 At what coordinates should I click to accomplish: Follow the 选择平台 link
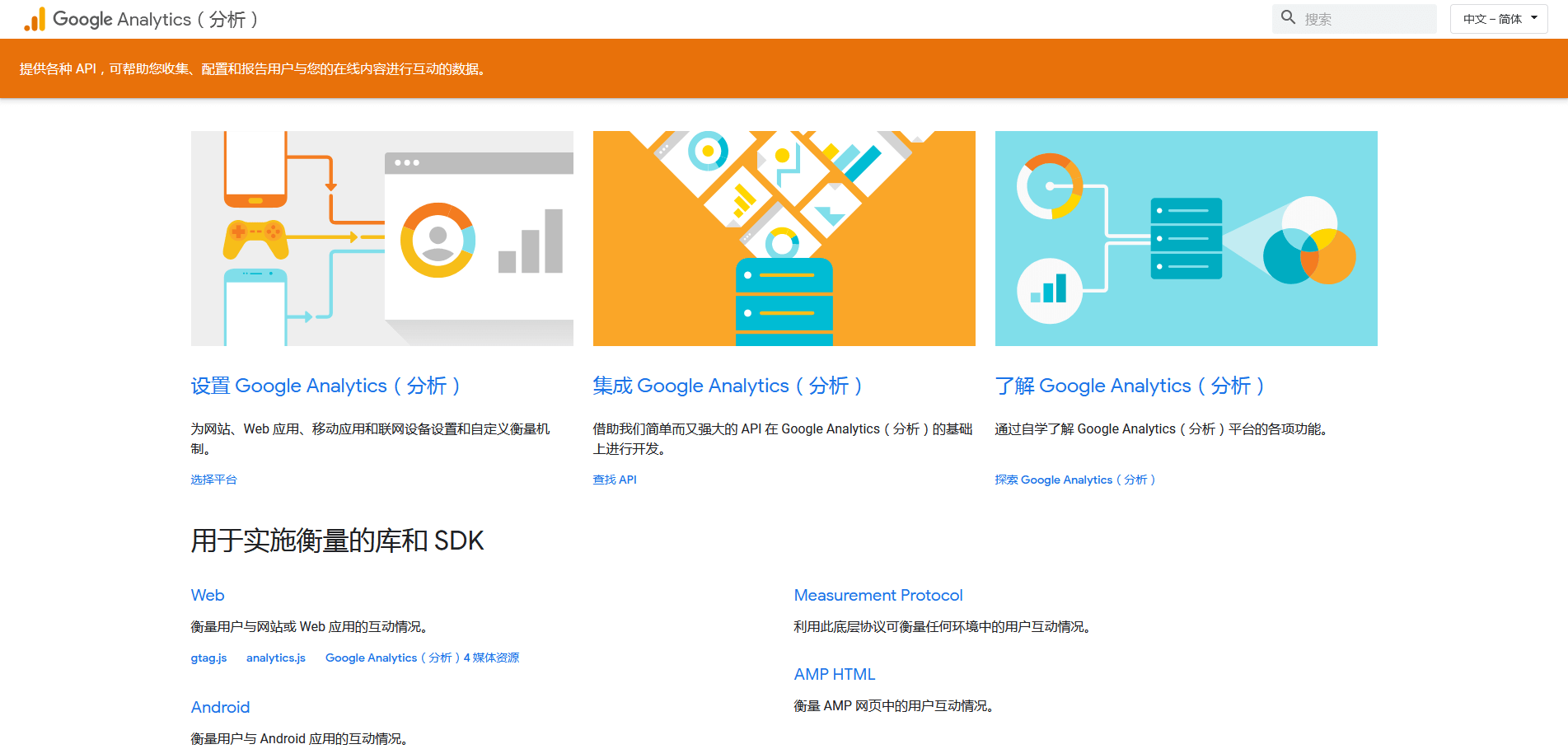coord(214,480)
